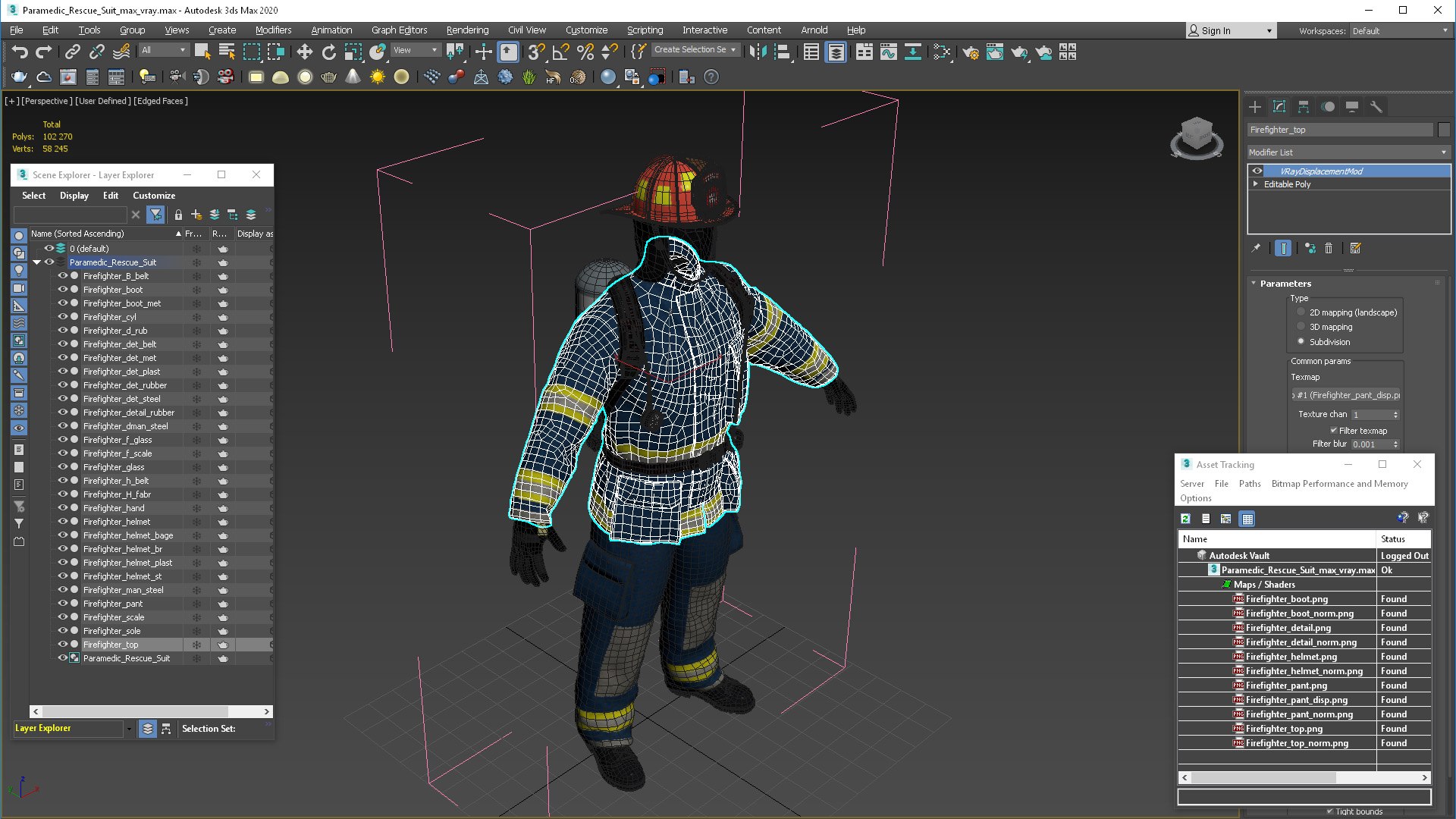Click the Undo arrow in main toolbar
The image size is (1456, 819).
pos(20,52)
